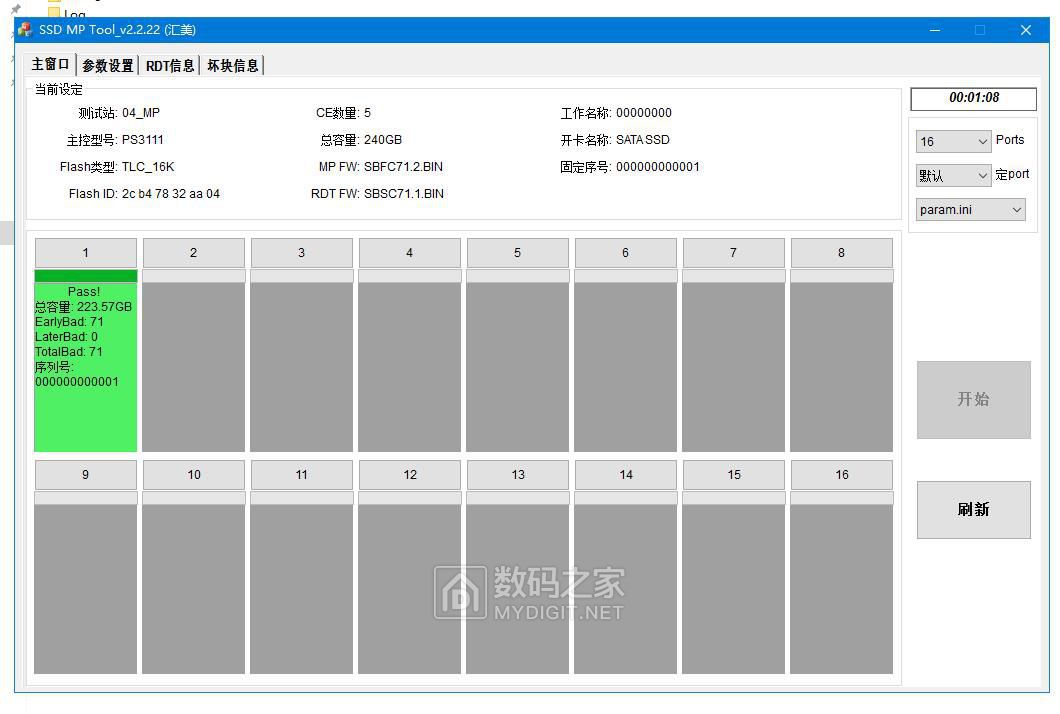Image resolution: width=1060 pixels, height=714 pixels.
Task: Click the 总容量: 223.57GB result line
Action: tap(84, 307)
